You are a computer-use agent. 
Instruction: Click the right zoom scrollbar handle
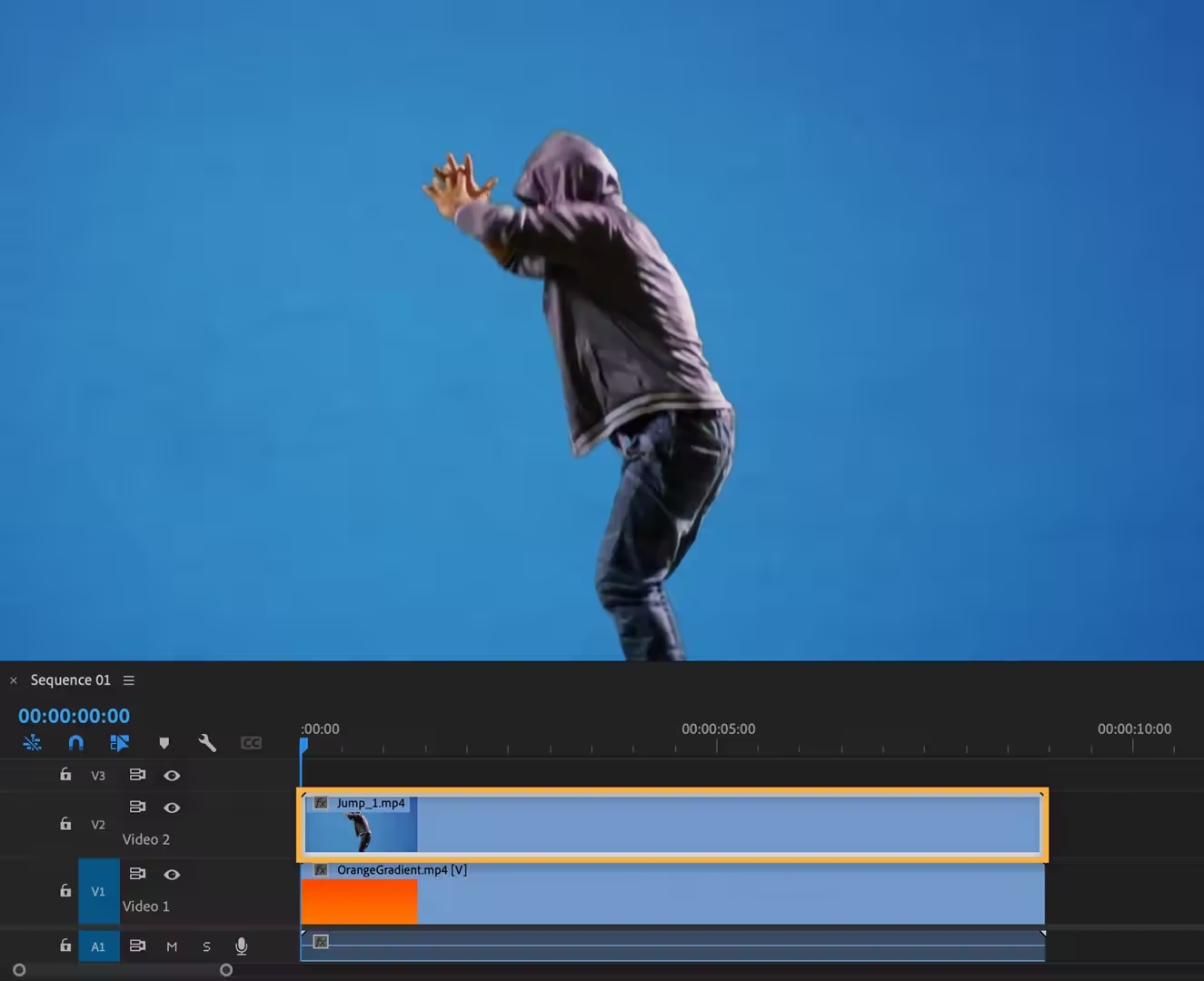(x=226, y=970)
